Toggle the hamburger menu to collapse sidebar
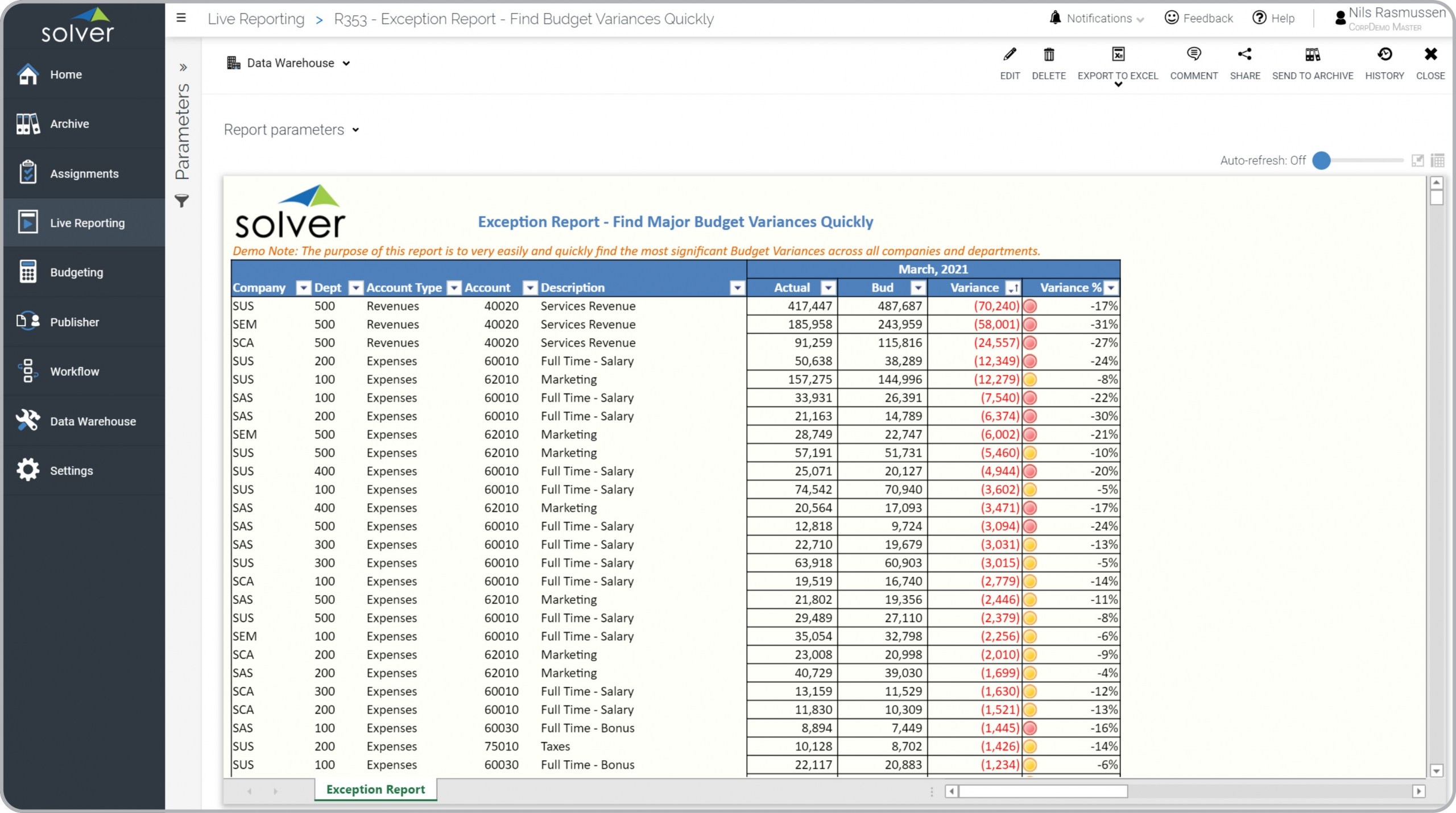 click(181, 18)
